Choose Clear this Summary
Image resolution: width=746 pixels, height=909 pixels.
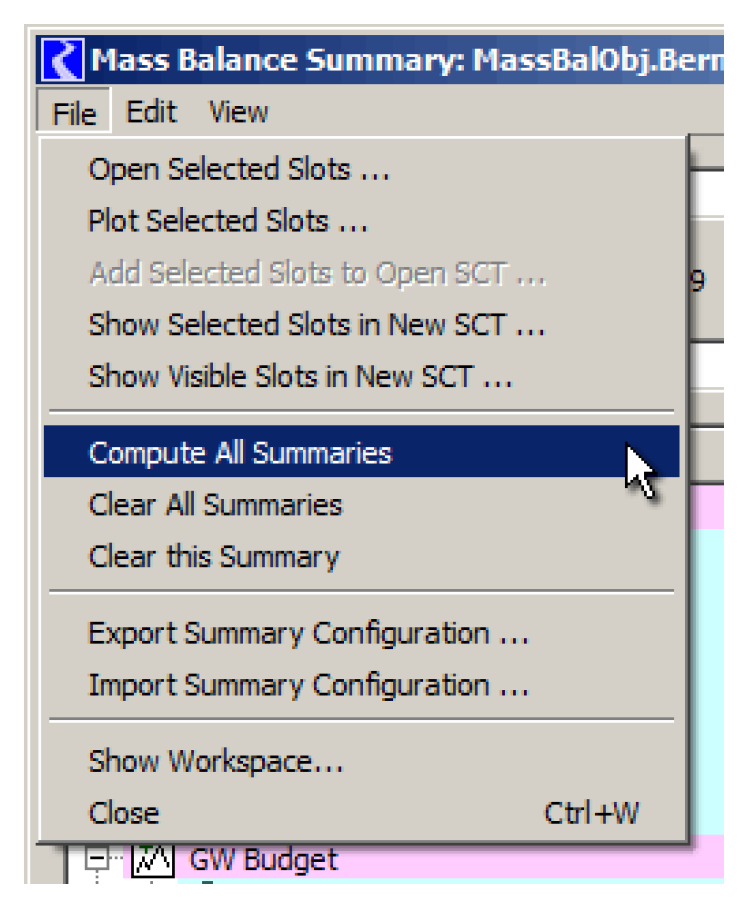coord(214,557)
